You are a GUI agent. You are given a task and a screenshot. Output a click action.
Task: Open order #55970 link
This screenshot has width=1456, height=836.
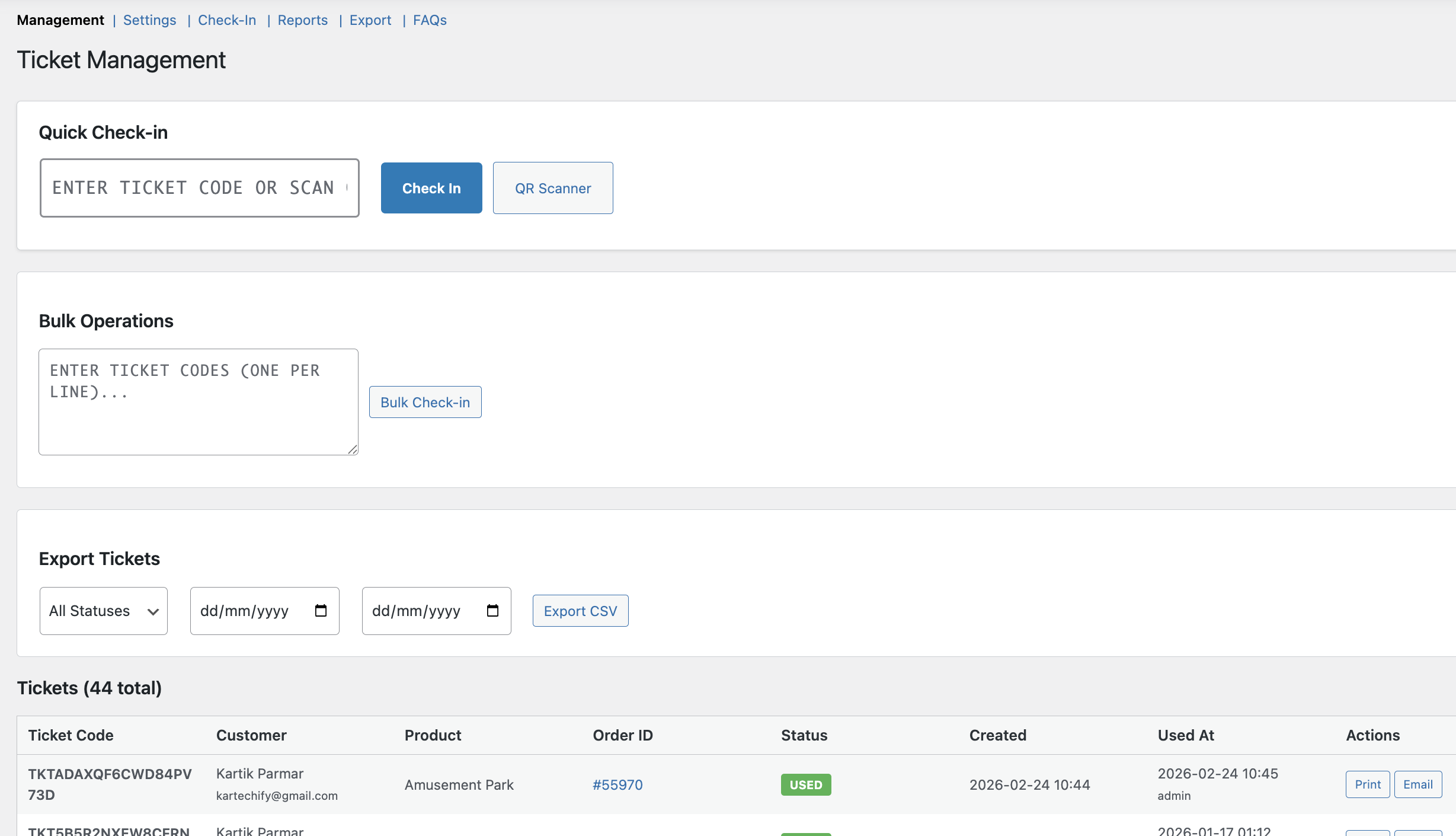(x=617, y=784)
